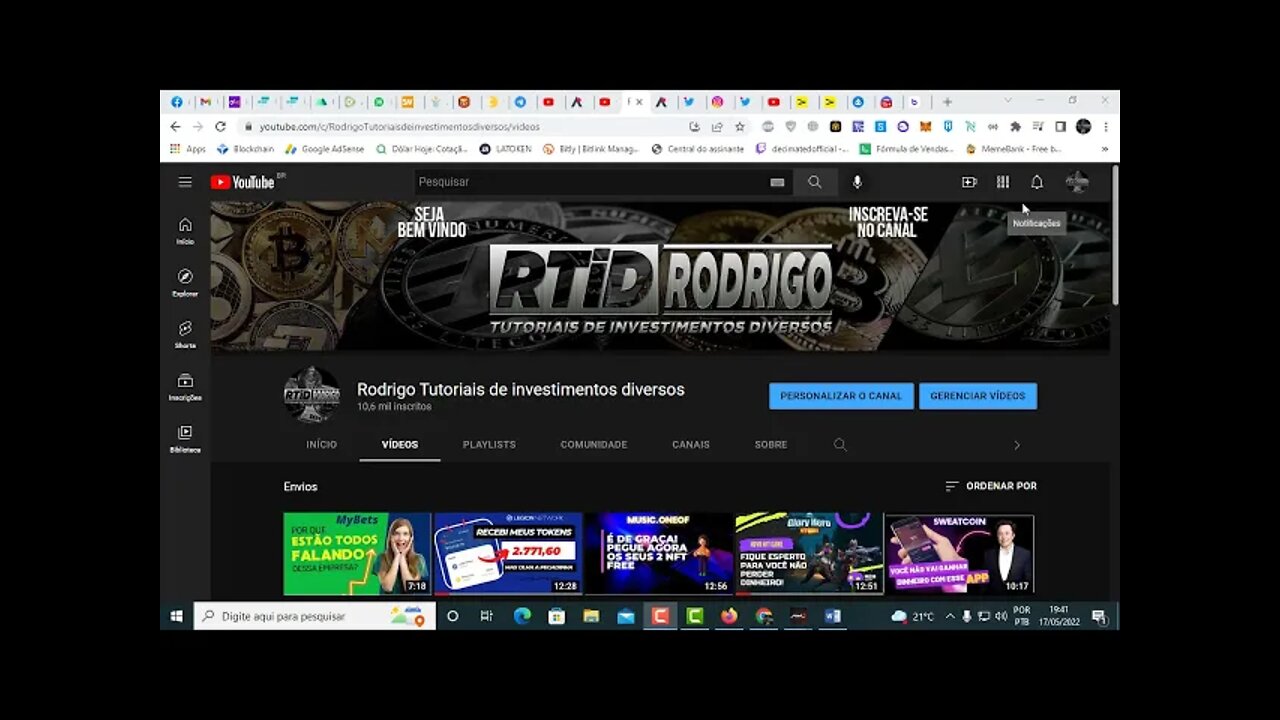The image size is (1280, 720).
Task: Start voice search with microphone
Action: [857, 182]
